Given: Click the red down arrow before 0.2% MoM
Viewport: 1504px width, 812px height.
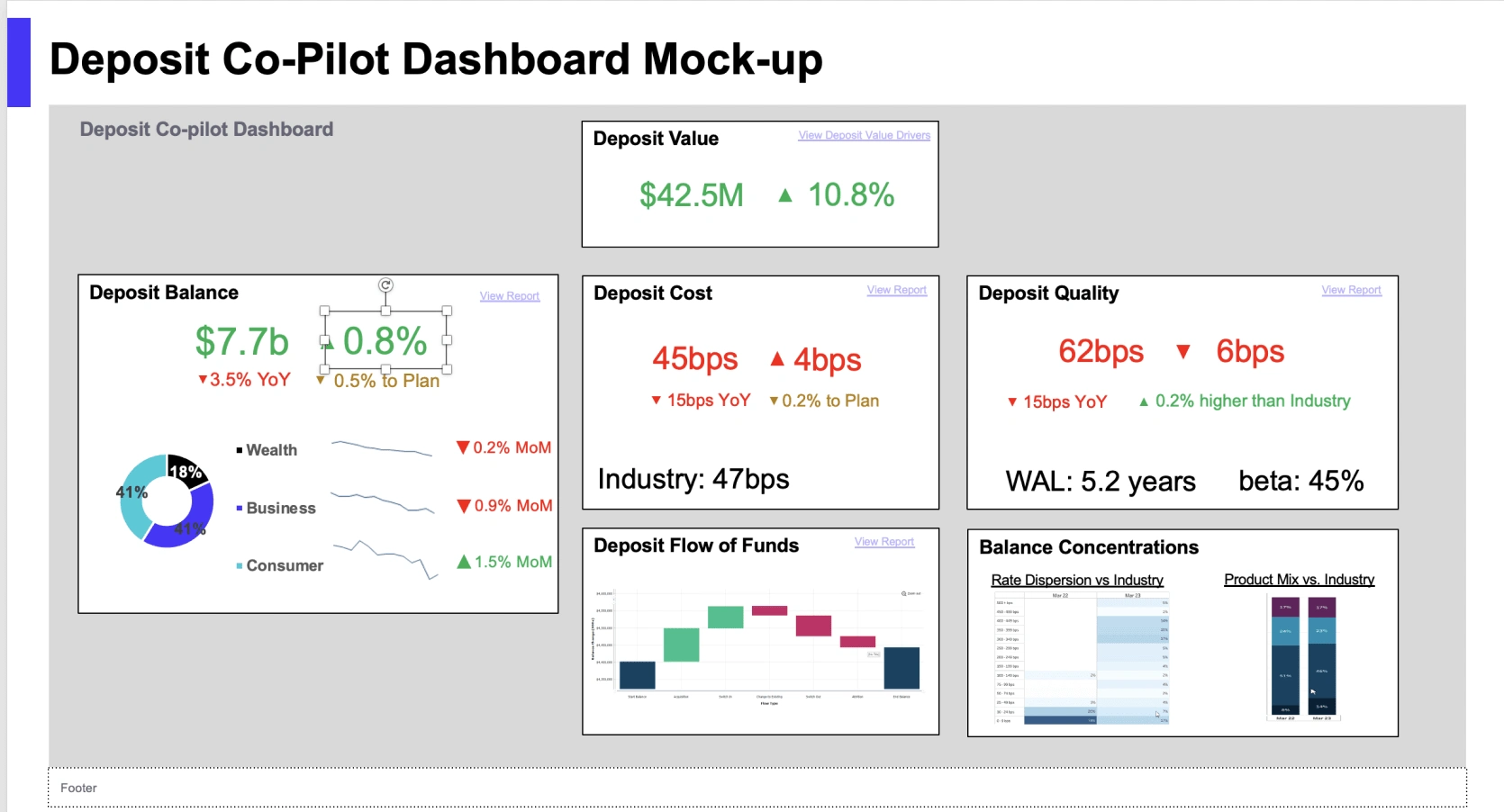Looking at the screenshot, I should (463, 447).
